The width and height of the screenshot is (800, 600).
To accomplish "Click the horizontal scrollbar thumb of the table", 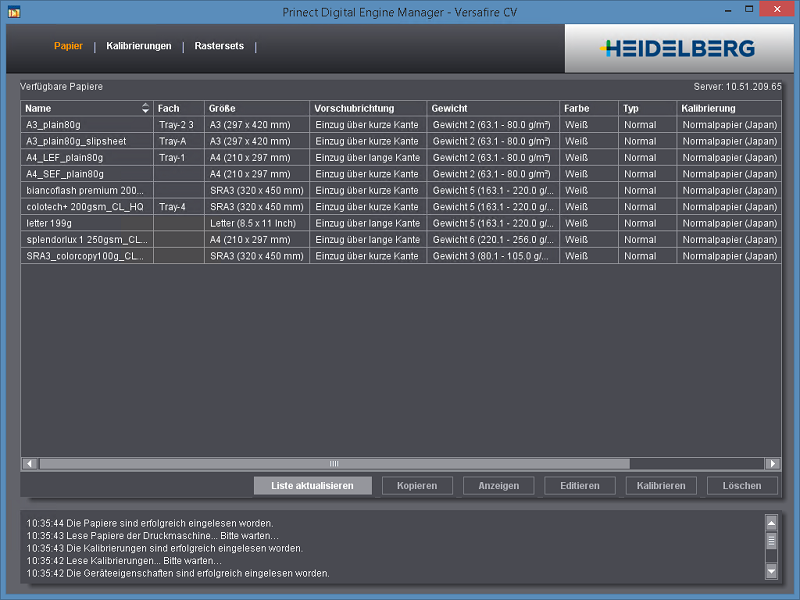I will click(x=334, y=463).
